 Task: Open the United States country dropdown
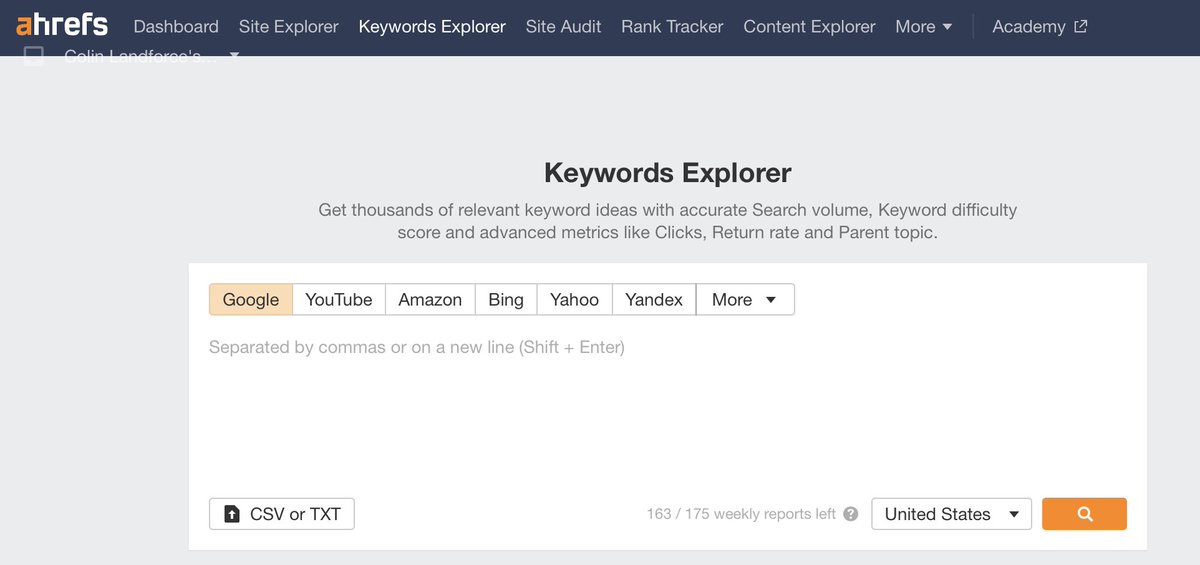point(951,514)
